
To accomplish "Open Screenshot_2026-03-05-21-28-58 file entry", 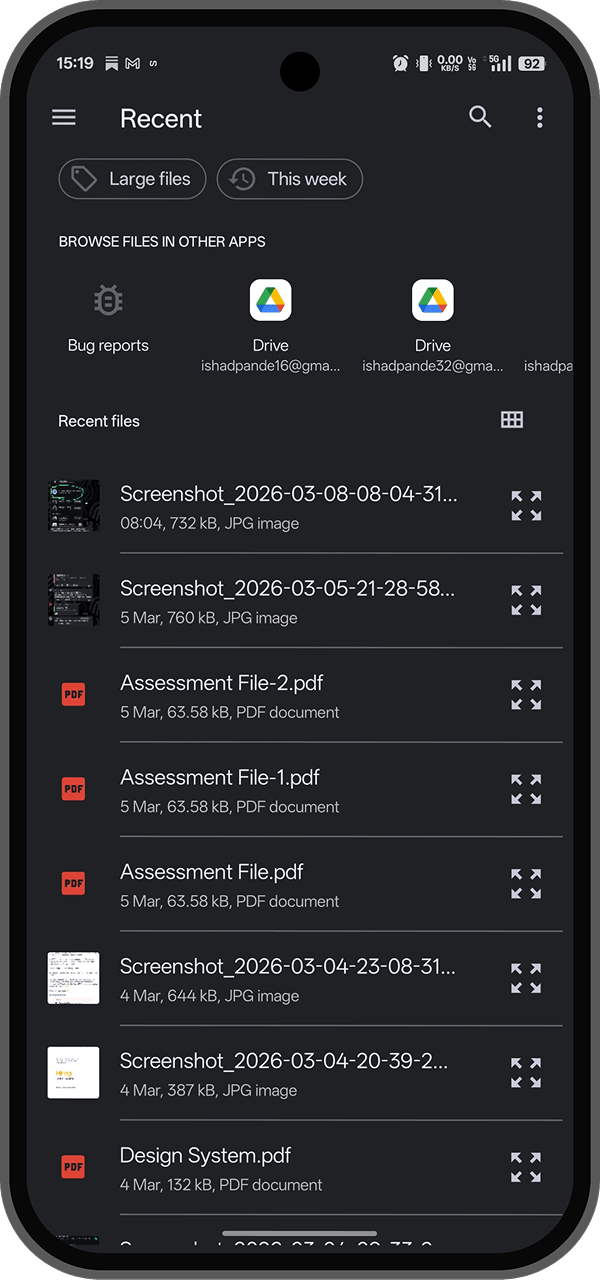I will click(x=288, y=600).
